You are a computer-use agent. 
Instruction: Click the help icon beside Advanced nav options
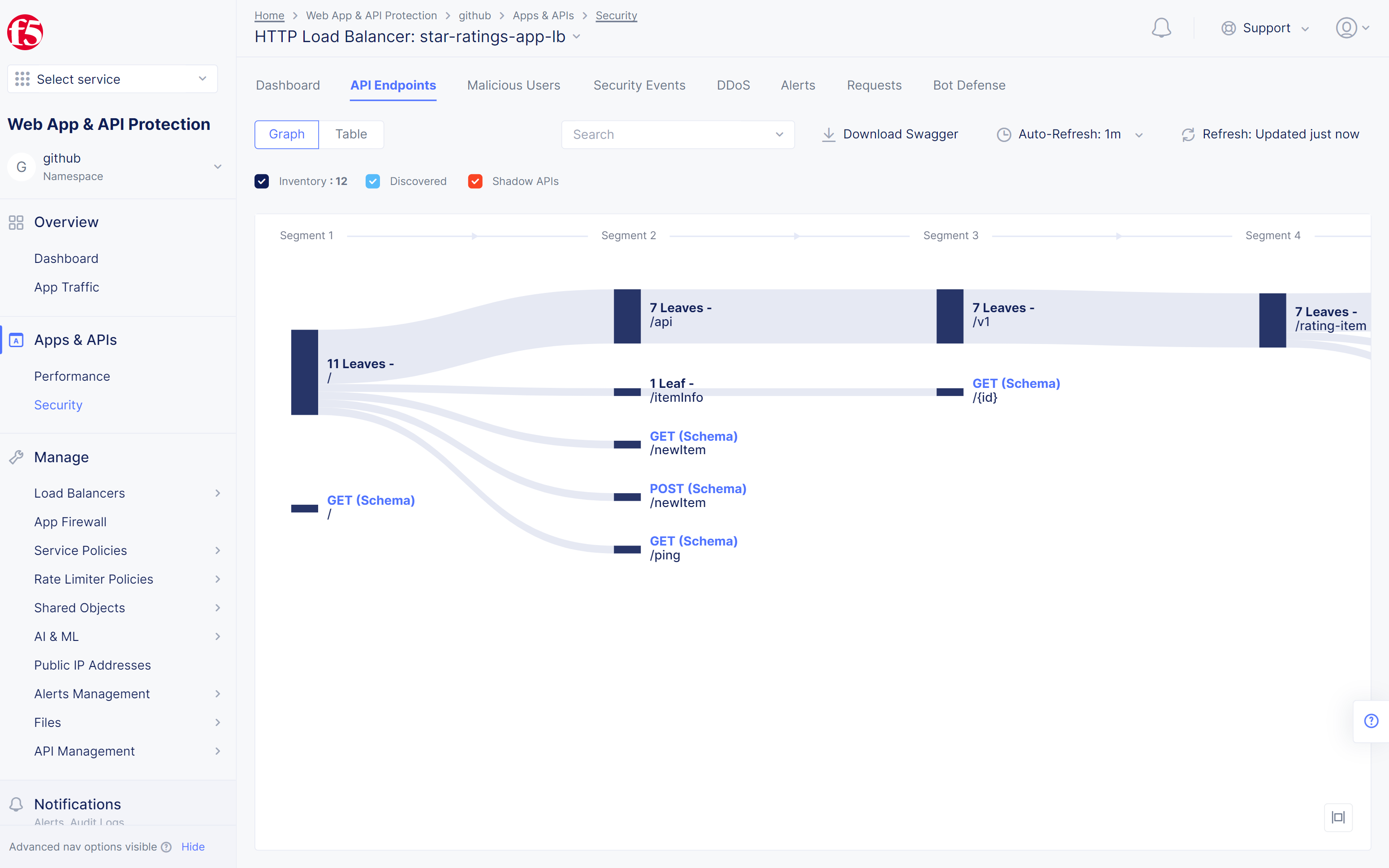(167, 847)
